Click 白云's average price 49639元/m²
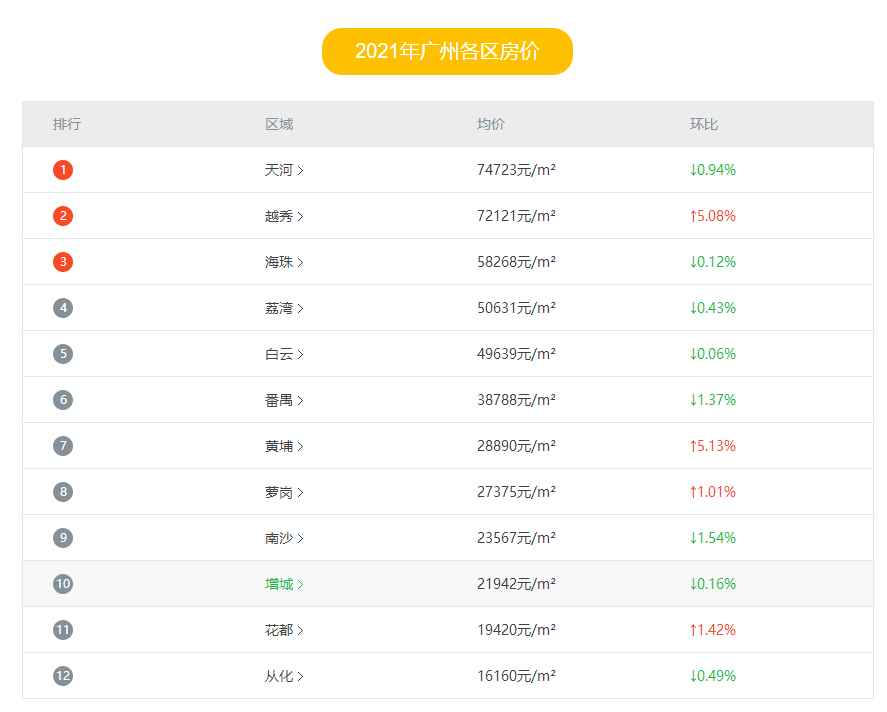Screen dimensions: 887x712 point(516,354)
